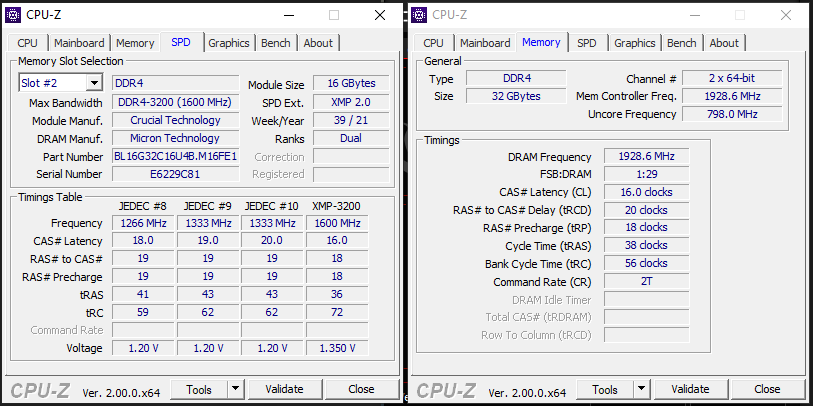The width and height of the screenshot is (813, 406).
Task: Switch to the SPD tab in the right window
Action: tap(587, 43)
